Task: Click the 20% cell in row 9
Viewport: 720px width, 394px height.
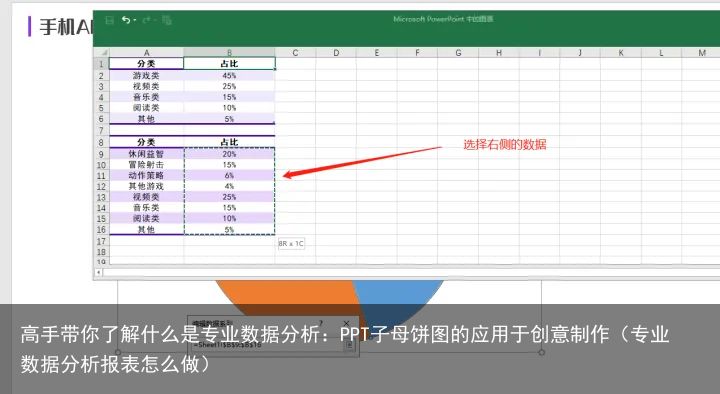Action: tap(229, 154)
